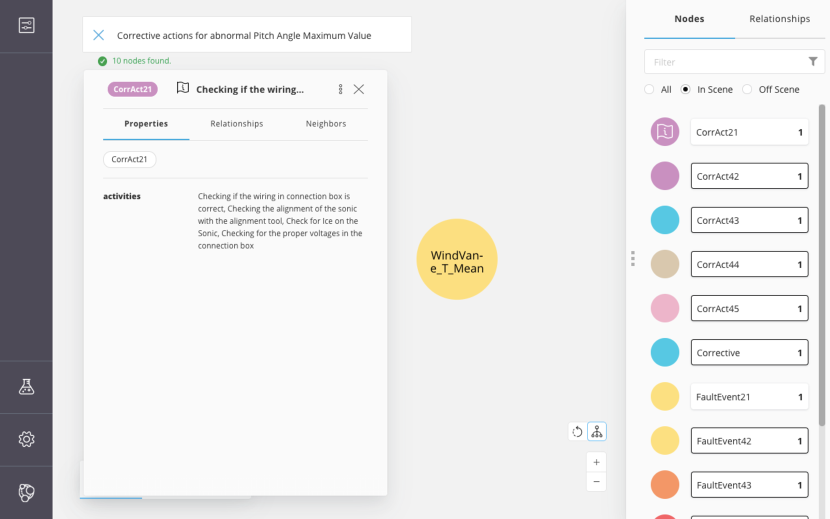Click the WindVane_T_Mean graph node
830x519 pixels.
tap(457, 259)
